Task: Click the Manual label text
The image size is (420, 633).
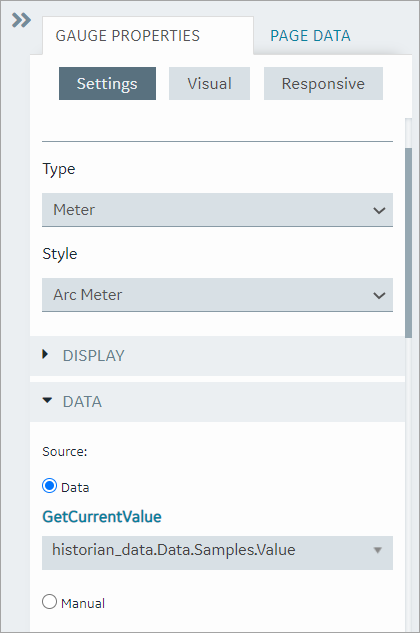Action: pyautogui.click(x=83, y=603)
